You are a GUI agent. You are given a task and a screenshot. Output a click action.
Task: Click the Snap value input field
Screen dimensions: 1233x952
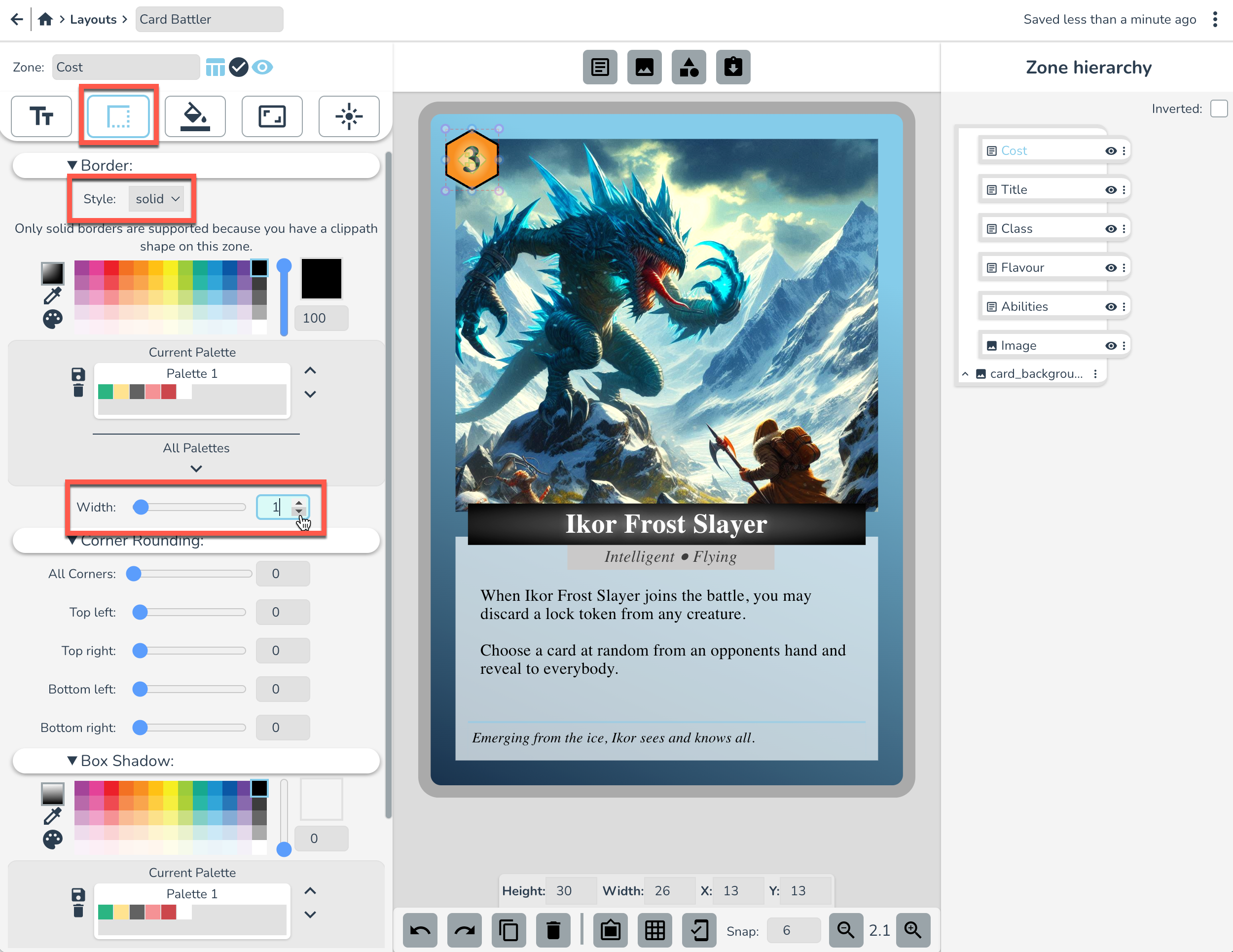(794, 931)
